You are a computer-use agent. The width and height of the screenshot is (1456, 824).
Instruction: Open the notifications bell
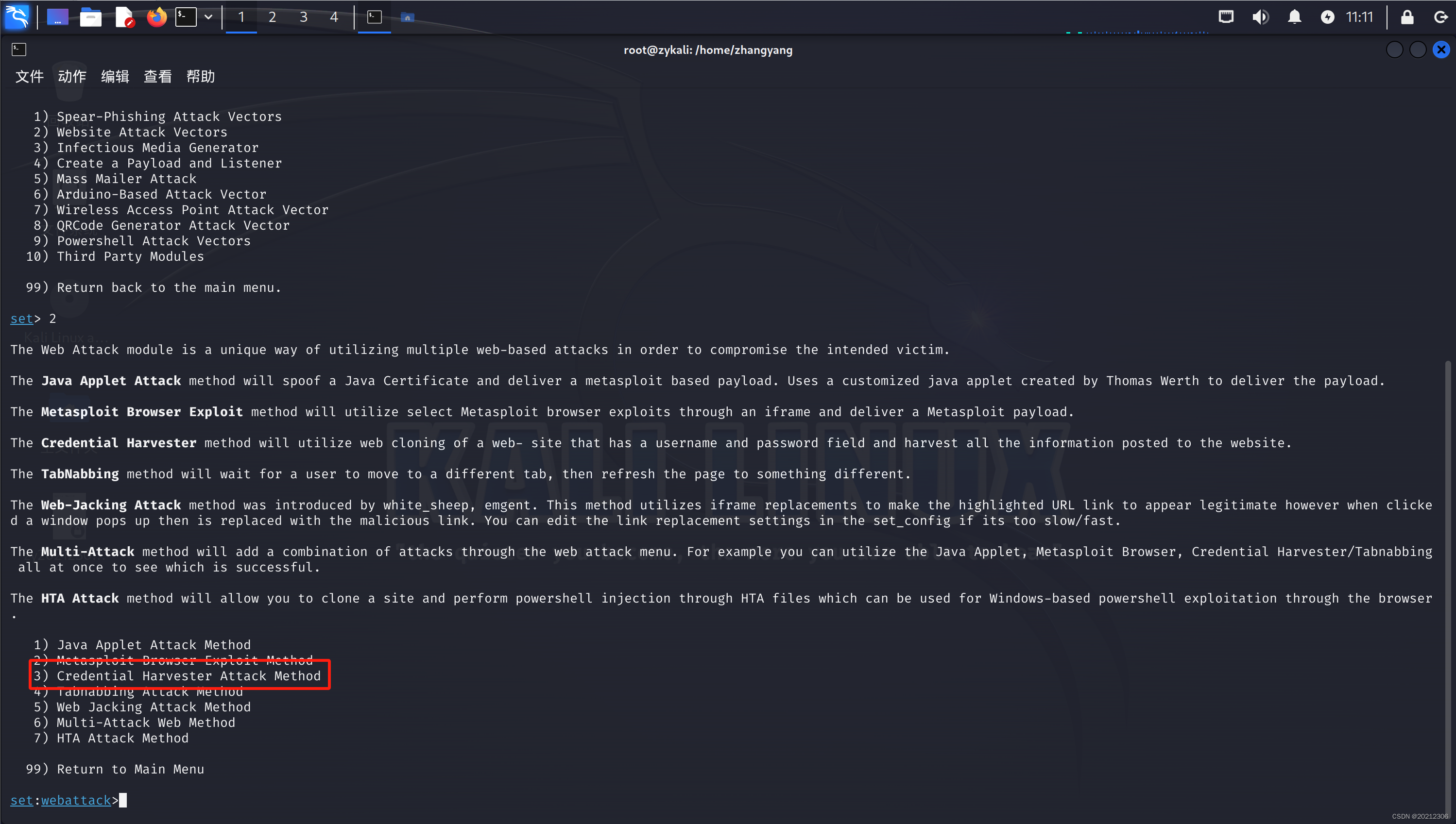point(1294,17)
